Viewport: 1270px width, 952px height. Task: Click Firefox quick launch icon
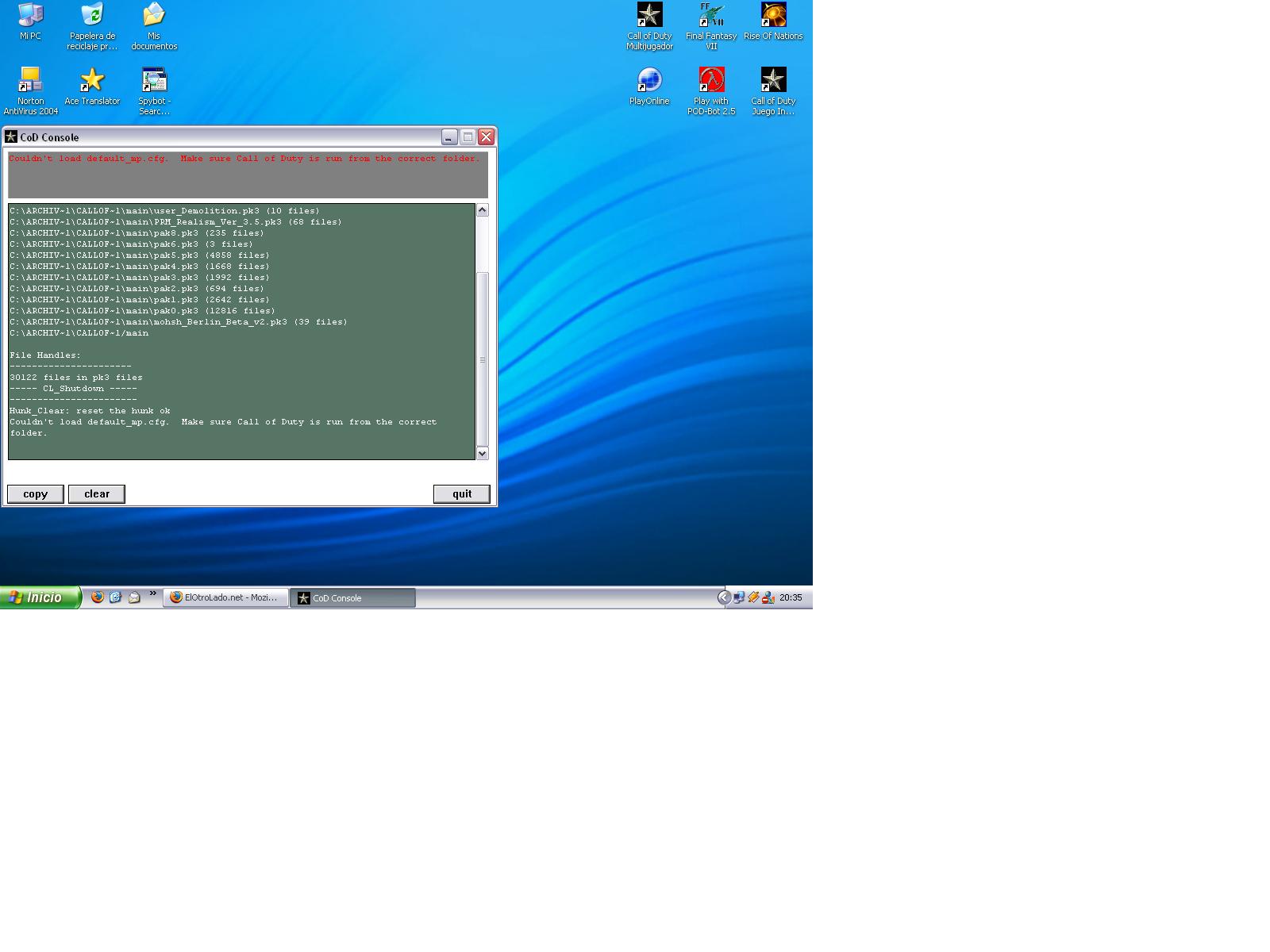(98, 597)
